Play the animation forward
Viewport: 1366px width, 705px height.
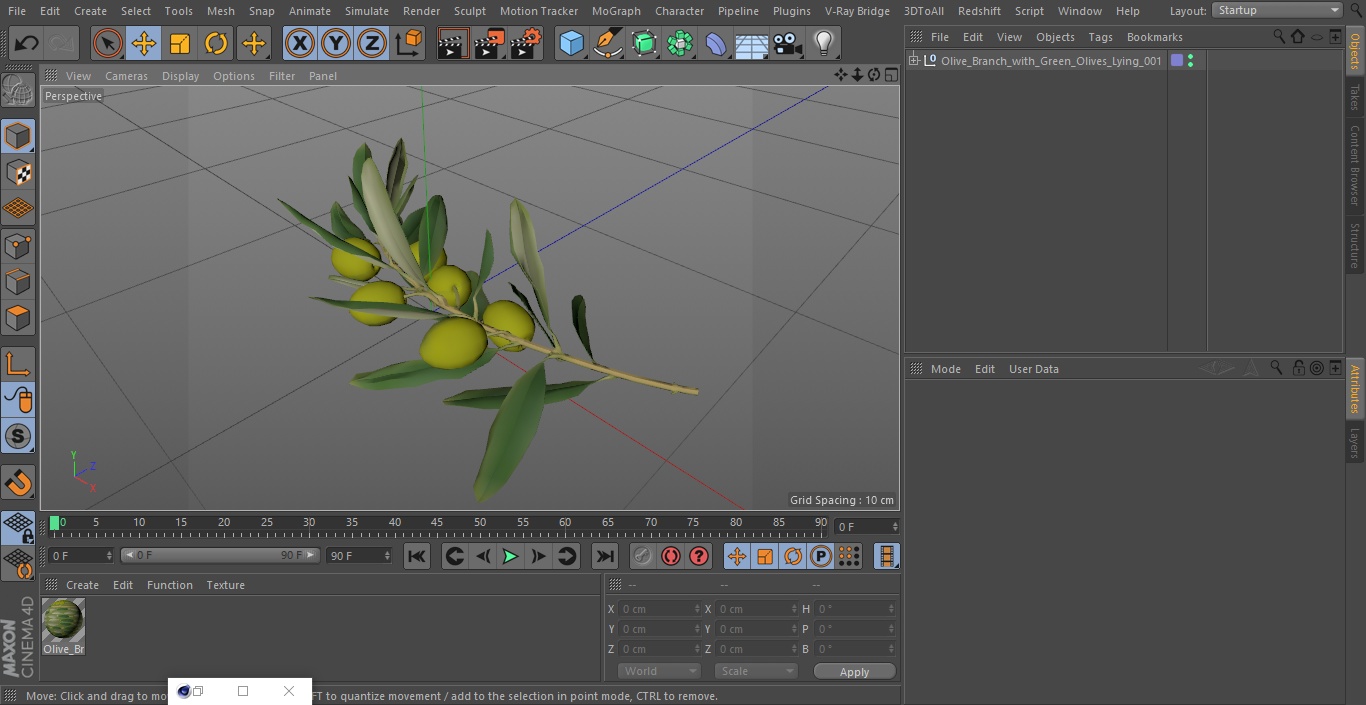pos(510,556)
